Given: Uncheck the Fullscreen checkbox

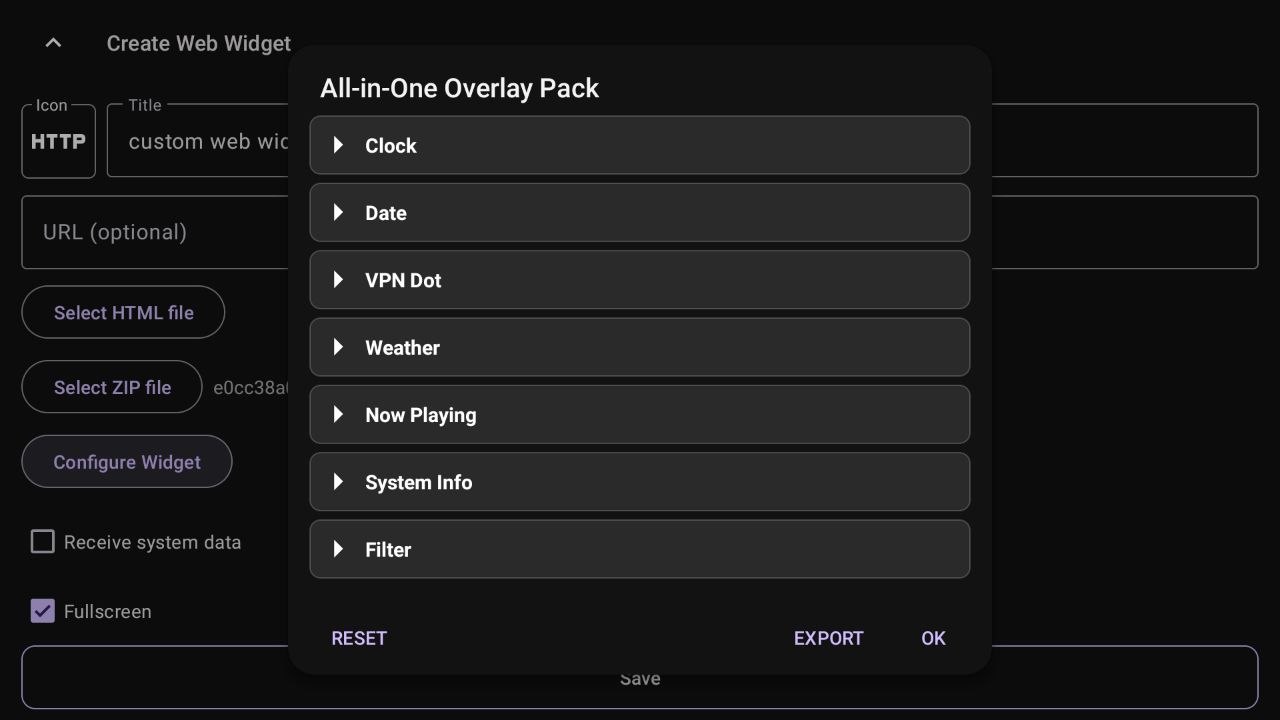Looking at the screenshot, I should point(42,611).
